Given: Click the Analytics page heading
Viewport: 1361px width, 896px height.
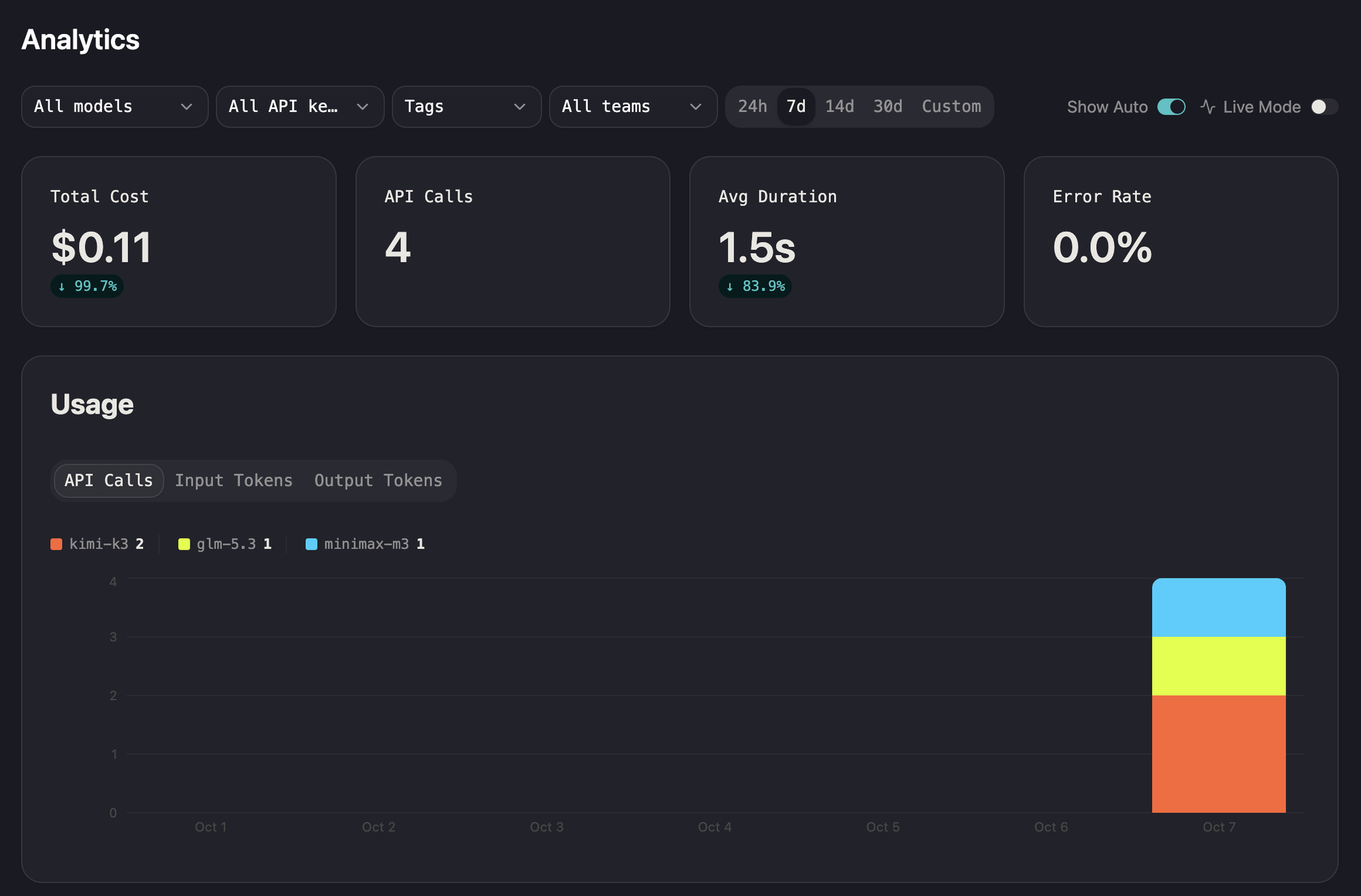Looking at the screenshot, I should (x=80, y=39).
